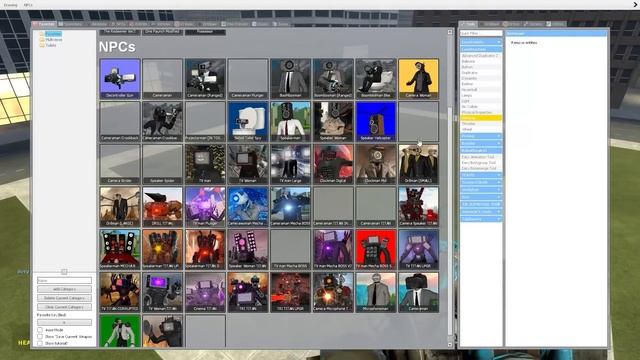Image resolution: width=640 pixels, height=360 pixels.
Task: Enable the Mode checkbox above Show Save
Action: (40, 330)
